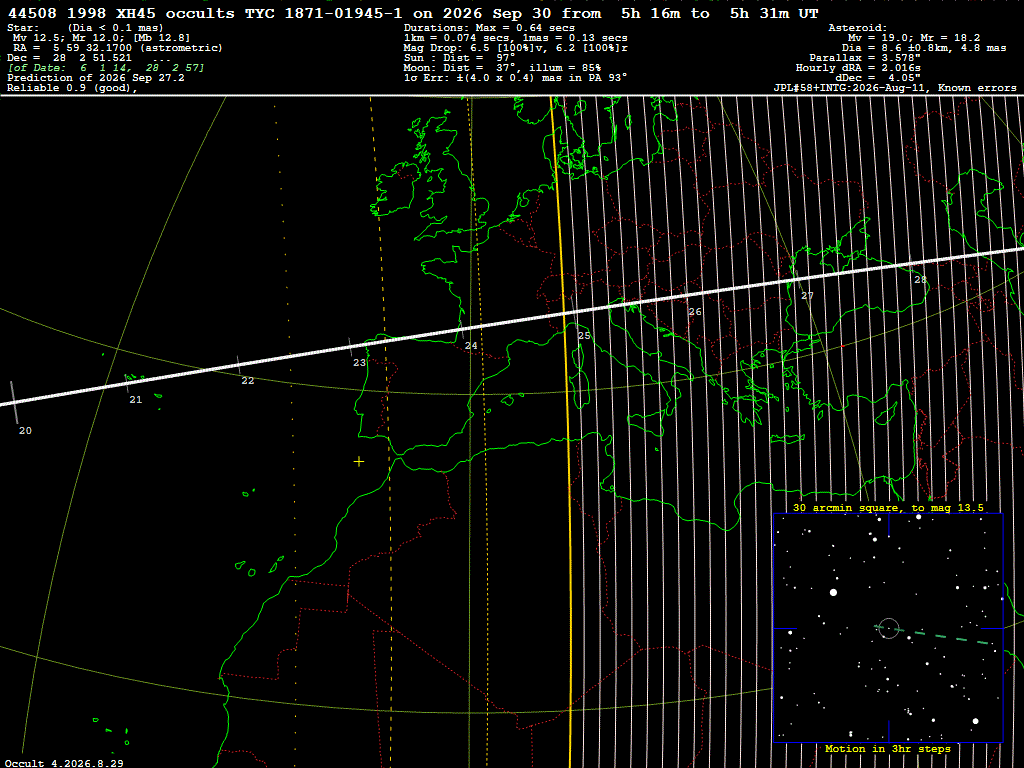Click time marker 21 on the path
1024x768 pixels.
(x=136, y=400)
